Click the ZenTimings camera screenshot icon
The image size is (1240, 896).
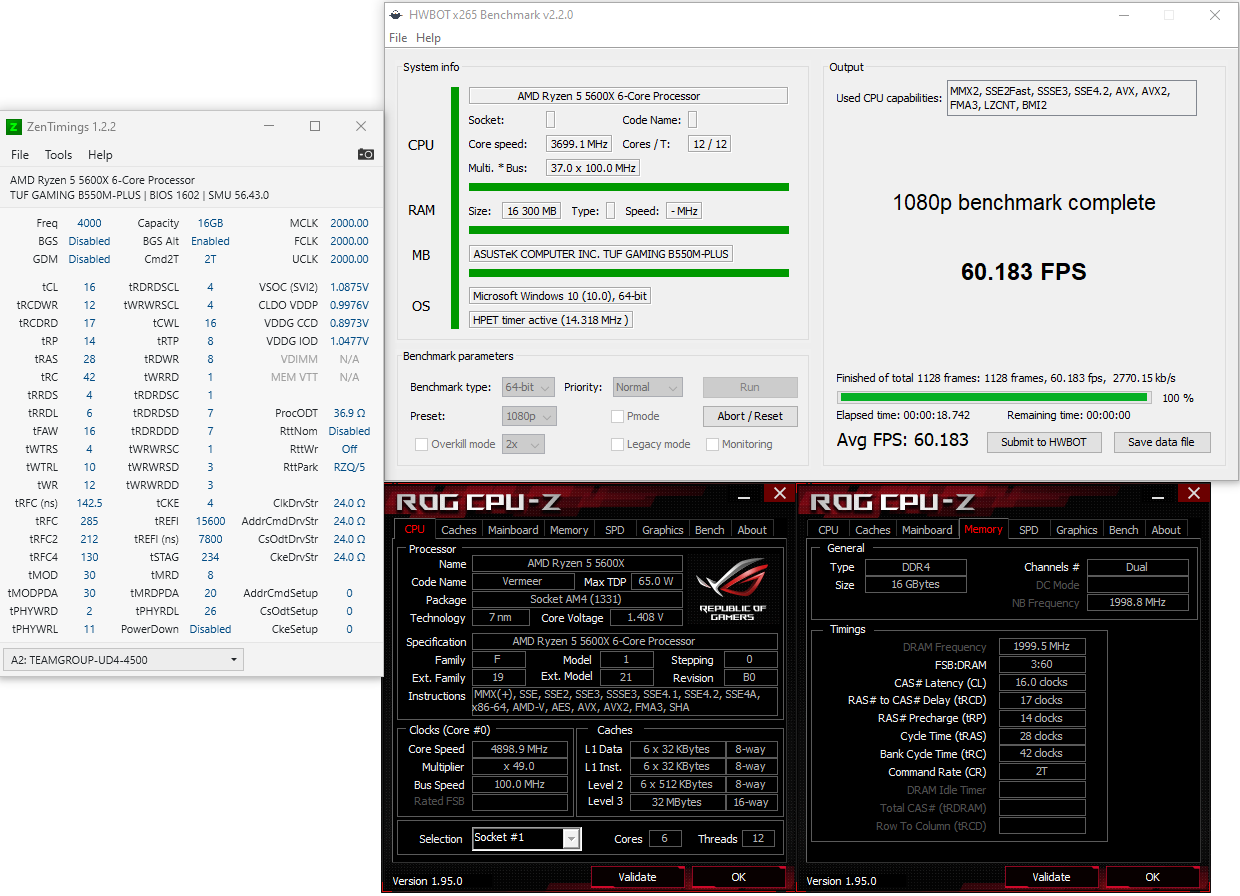point(366,154)
